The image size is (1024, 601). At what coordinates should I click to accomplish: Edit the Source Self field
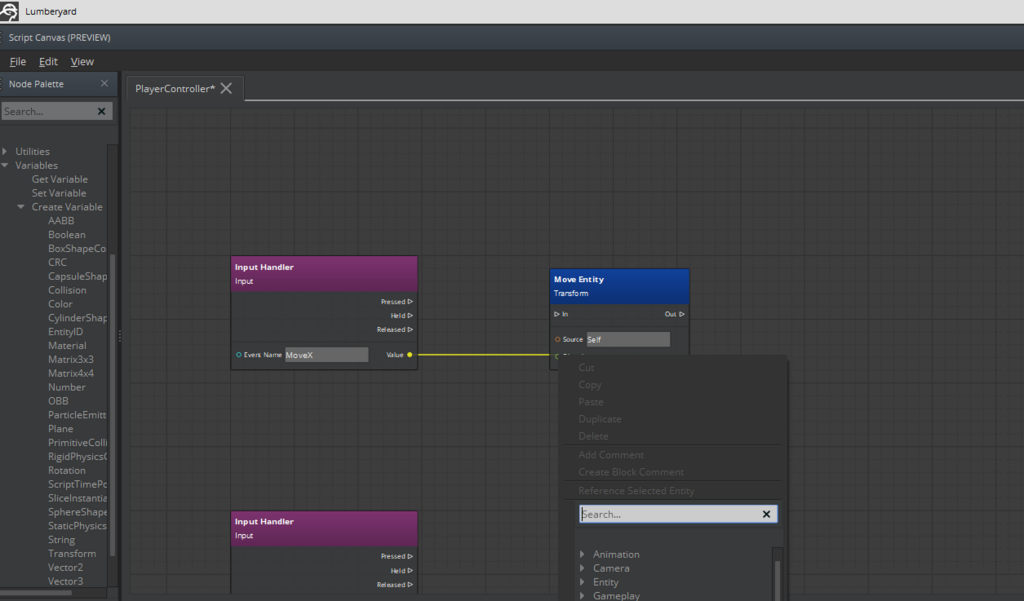(628, 339)
